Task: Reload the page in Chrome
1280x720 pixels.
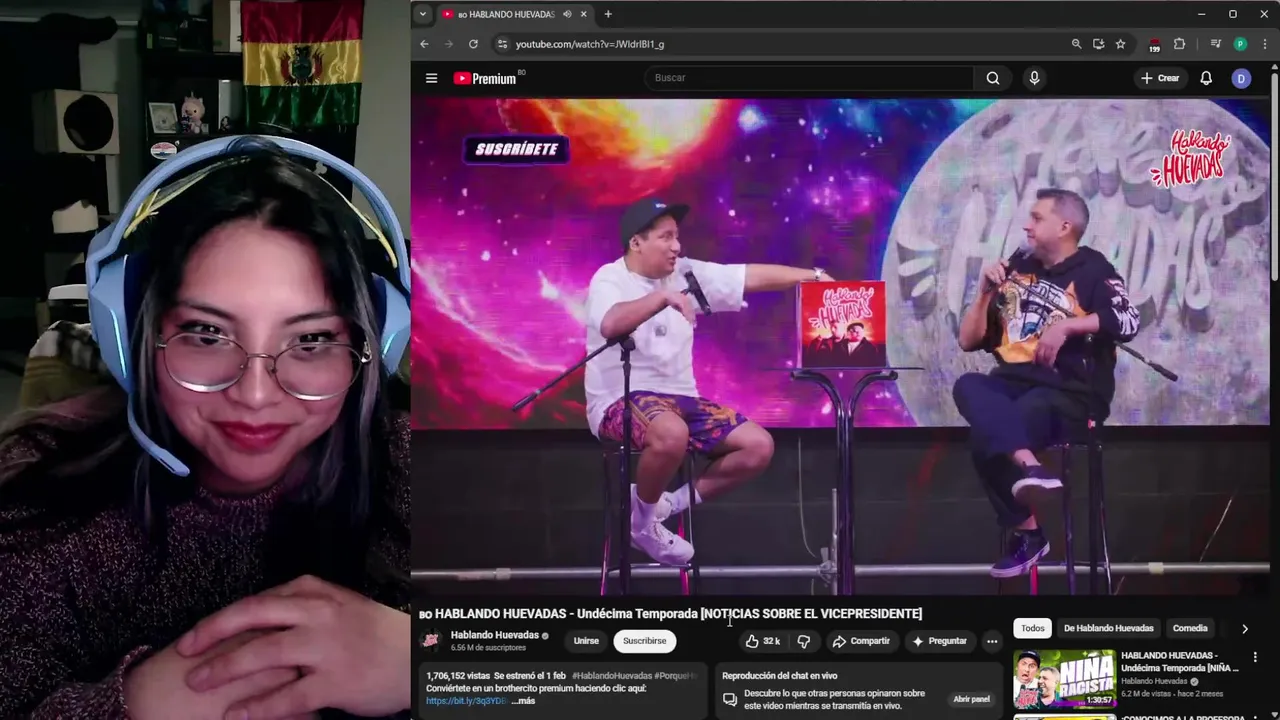Action: coord(473,44)
